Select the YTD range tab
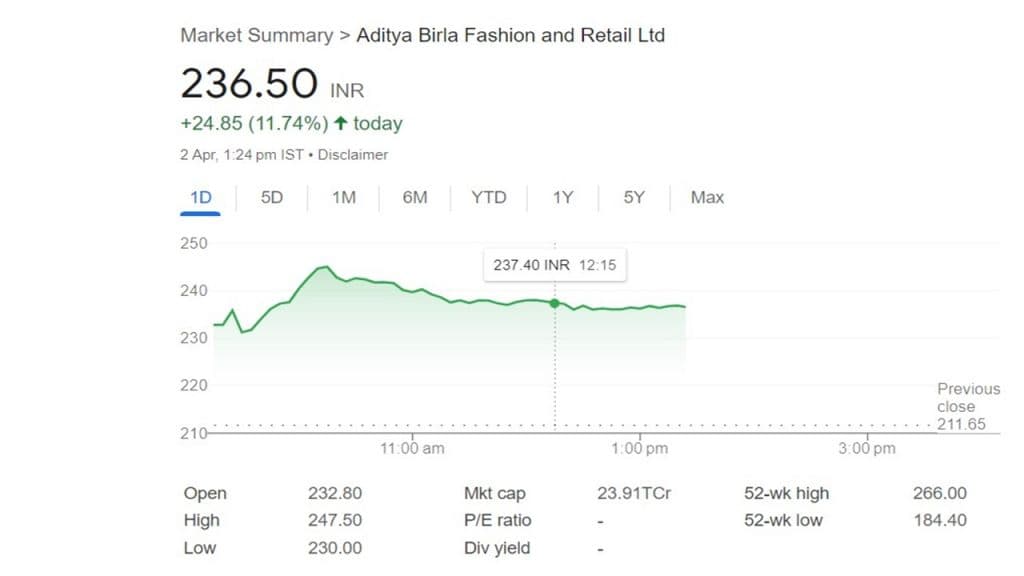This screenshot has height=576, width=1024. coord(489,198)
